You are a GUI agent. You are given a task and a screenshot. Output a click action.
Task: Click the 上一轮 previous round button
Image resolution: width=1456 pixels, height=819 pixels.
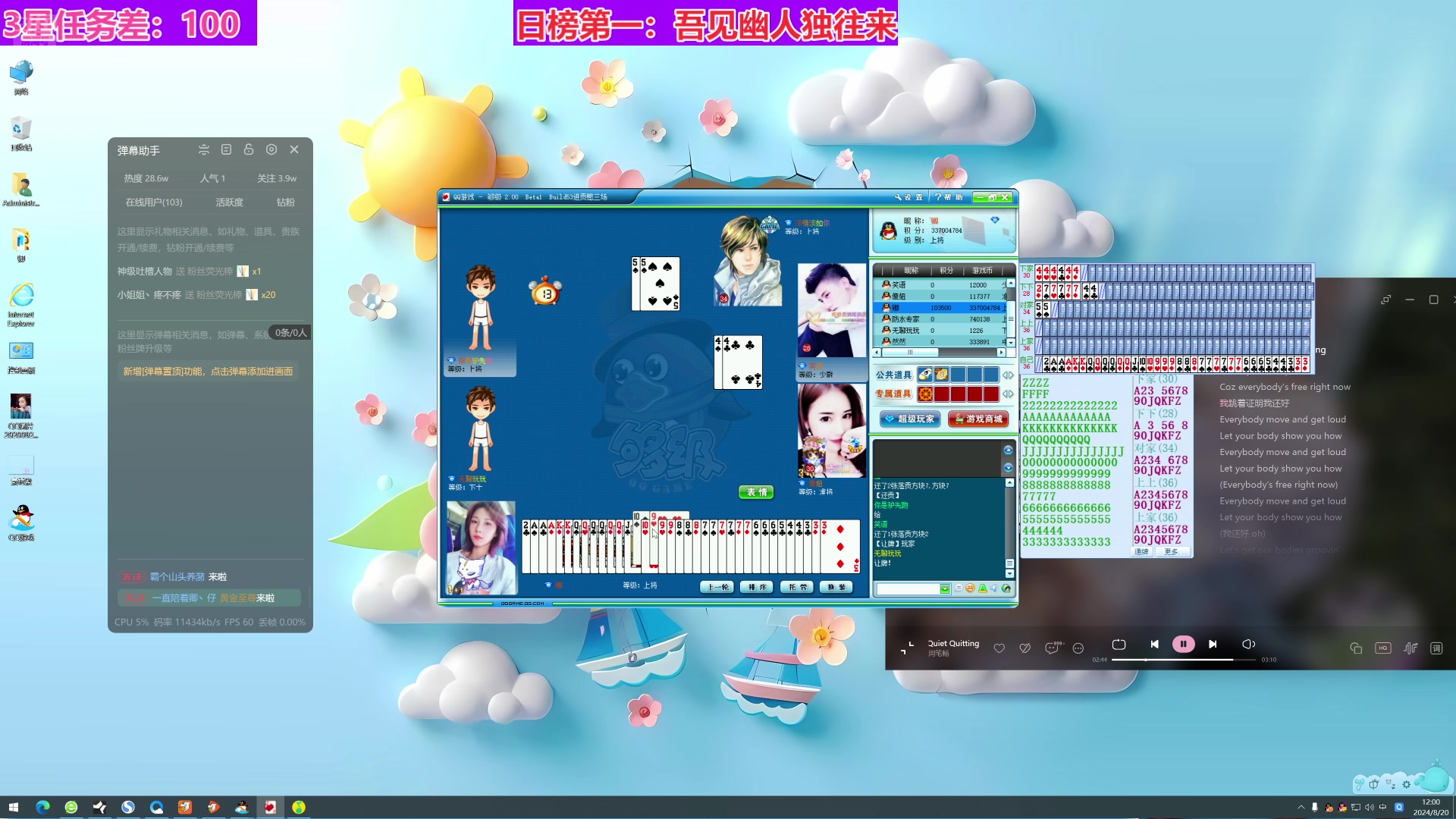point(717,587)
